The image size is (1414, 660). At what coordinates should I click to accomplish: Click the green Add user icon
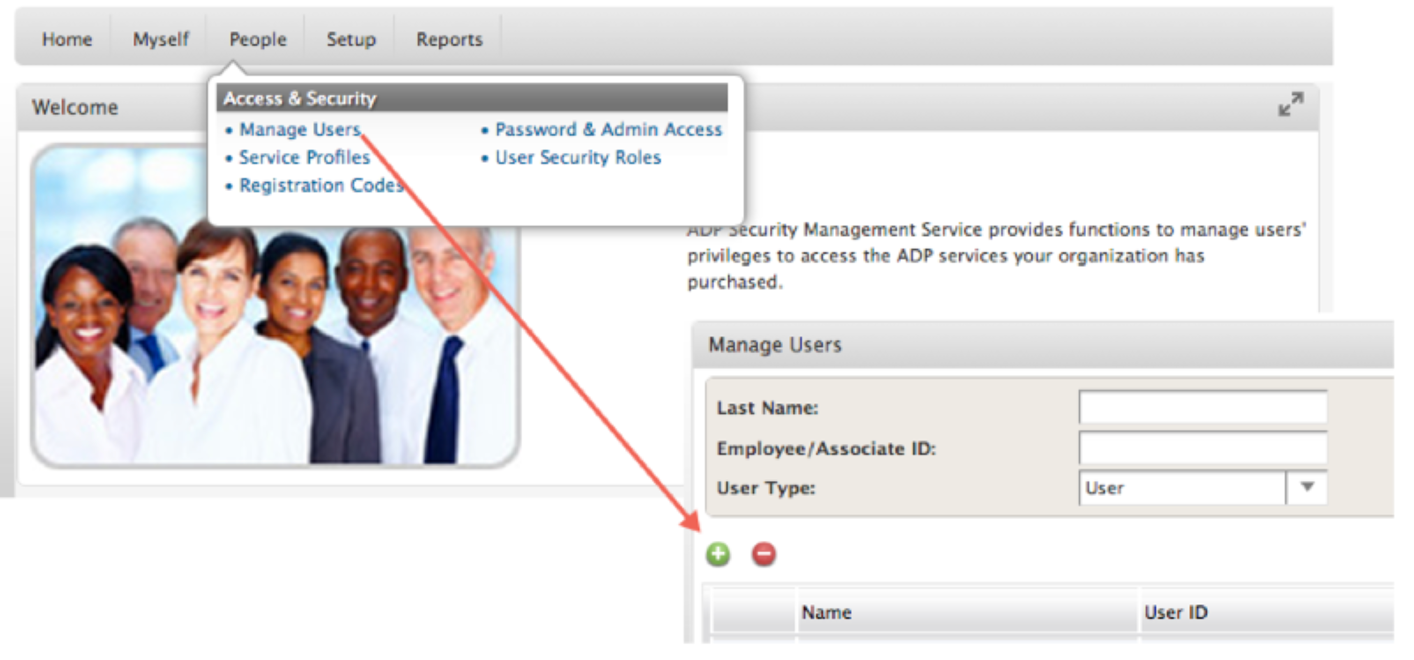(717, 554)
